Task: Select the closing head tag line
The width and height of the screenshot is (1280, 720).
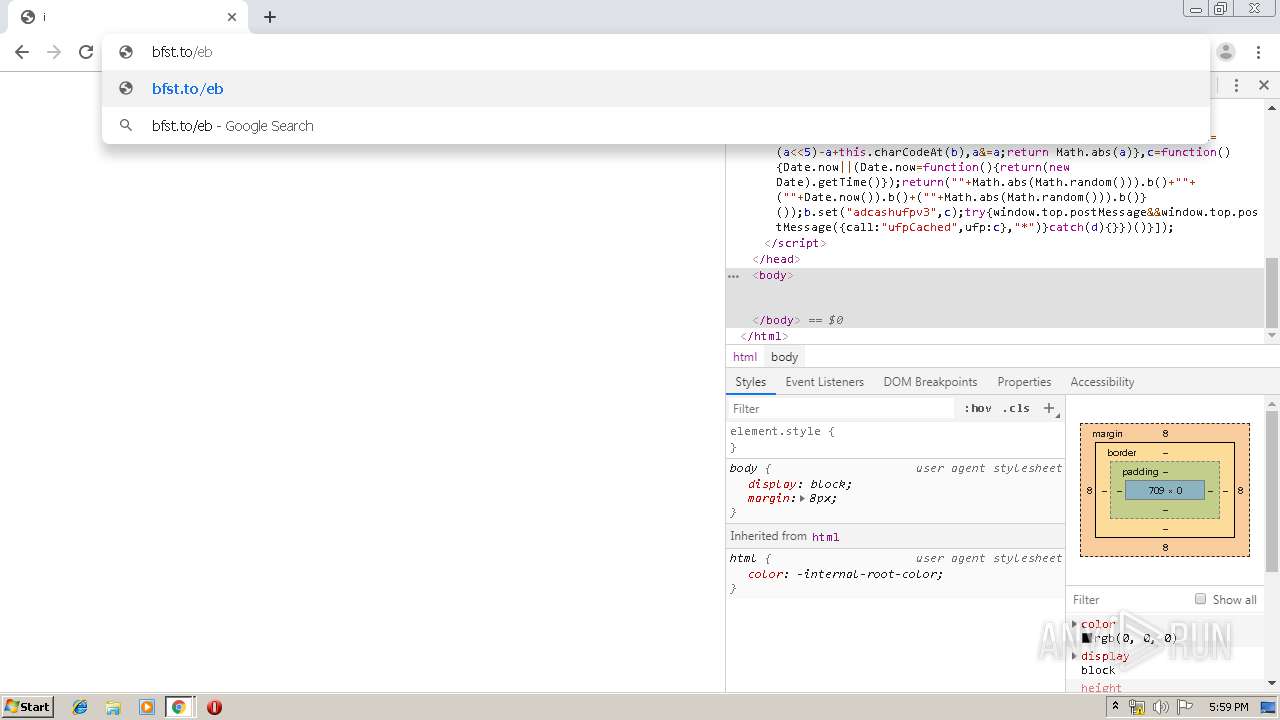Action: coord(776,259)
